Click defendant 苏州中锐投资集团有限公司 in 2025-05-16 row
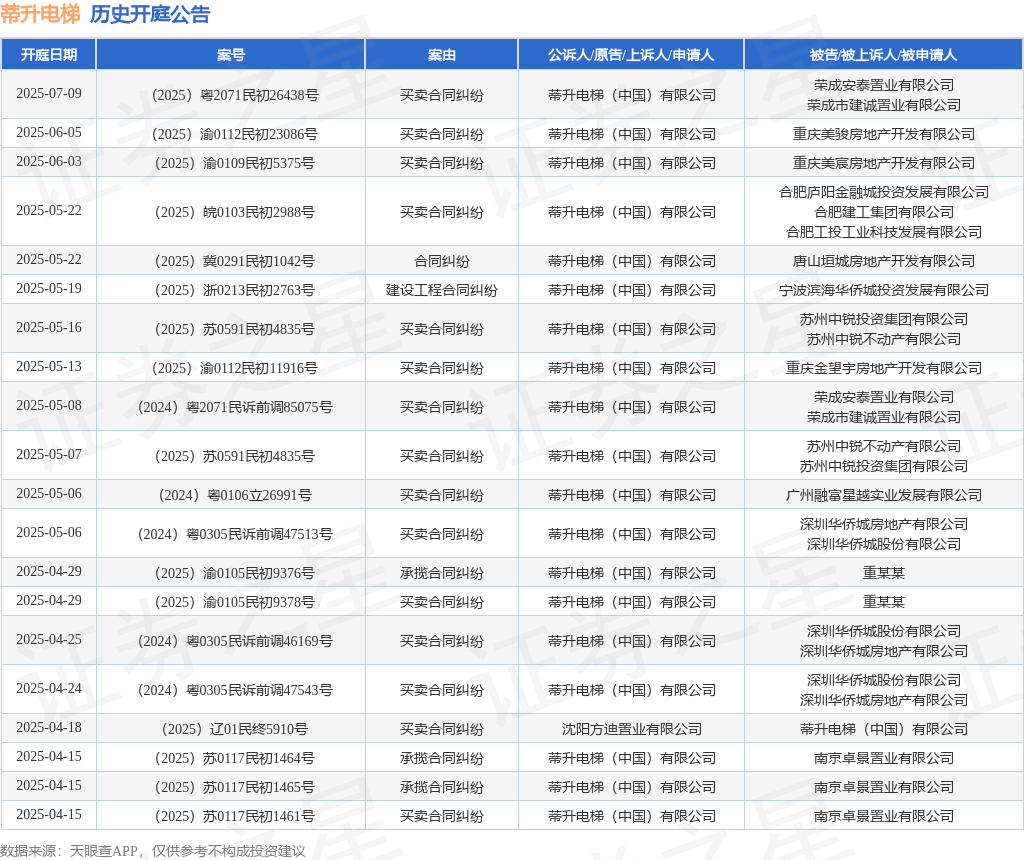The height and width of the screenshot is (860, 1024). pos(884,319)
